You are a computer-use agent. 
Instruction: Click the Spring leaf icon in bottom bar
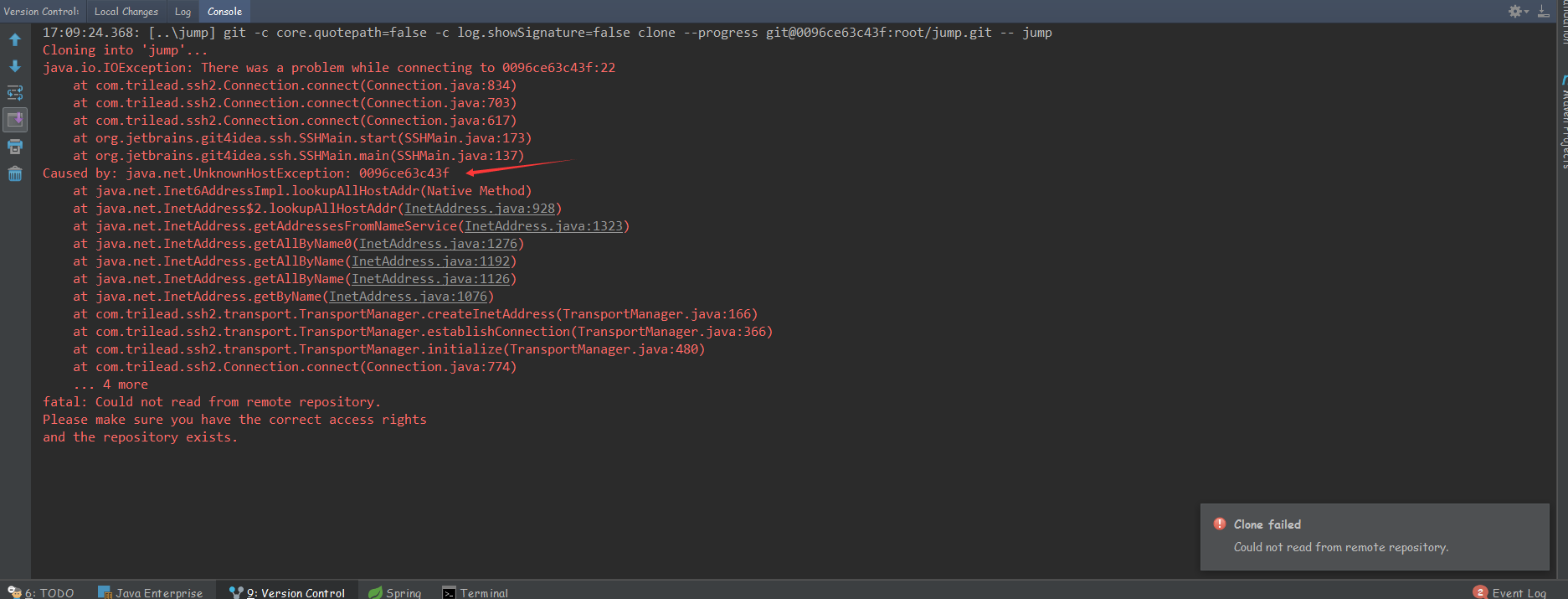click(x=375, y=592)
